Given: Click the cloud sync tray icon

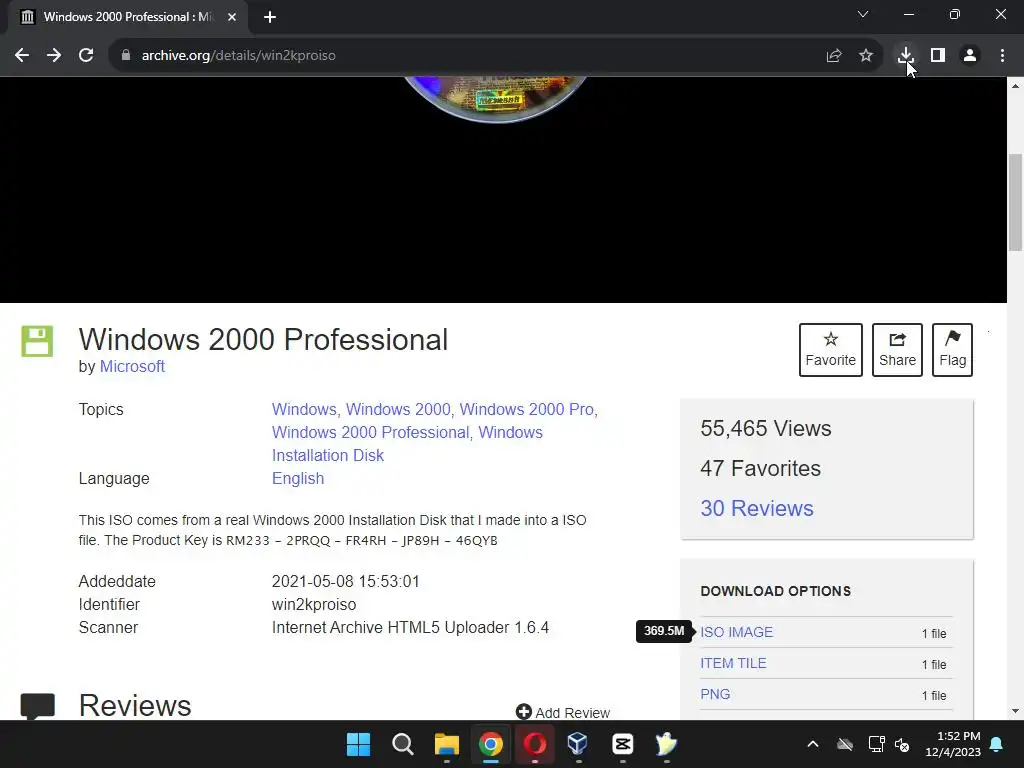Looking at the screenshot, I should (x=845, y=744).
